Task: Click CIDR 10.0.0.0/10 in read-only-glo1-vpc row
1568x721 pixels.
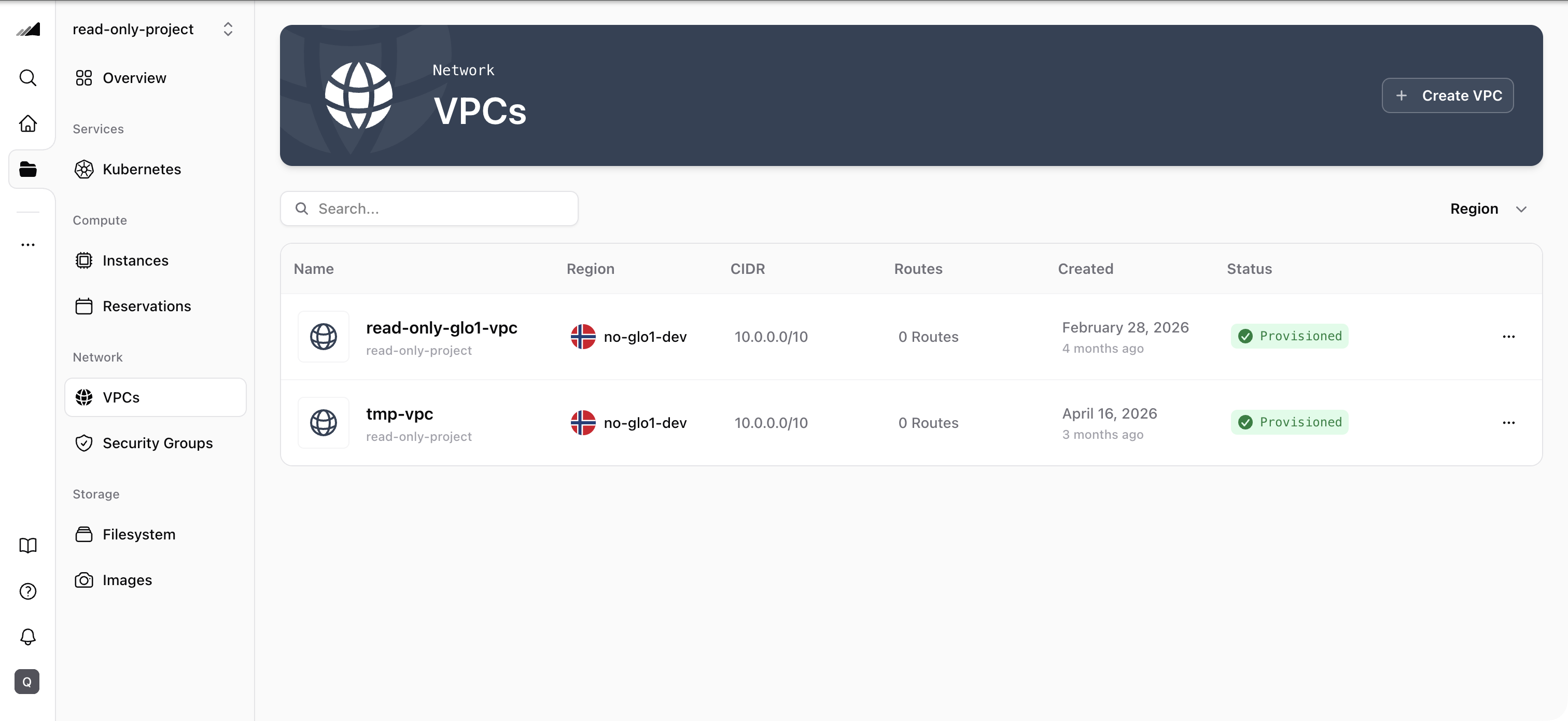Action: pyautogui.click(x=771, y=337)
